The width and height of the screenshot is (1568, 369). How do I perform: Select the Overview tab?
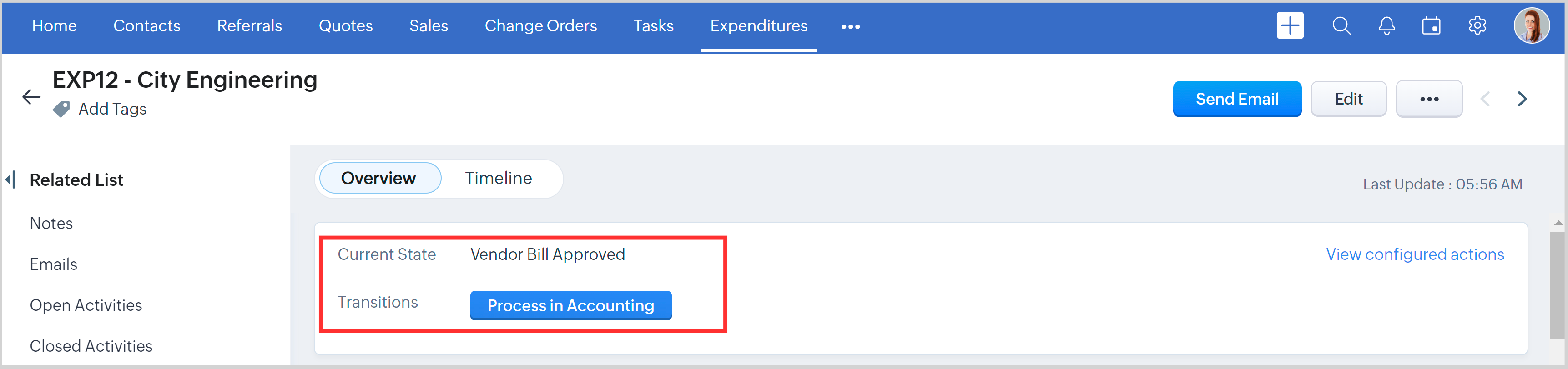[x=378, y=179]
